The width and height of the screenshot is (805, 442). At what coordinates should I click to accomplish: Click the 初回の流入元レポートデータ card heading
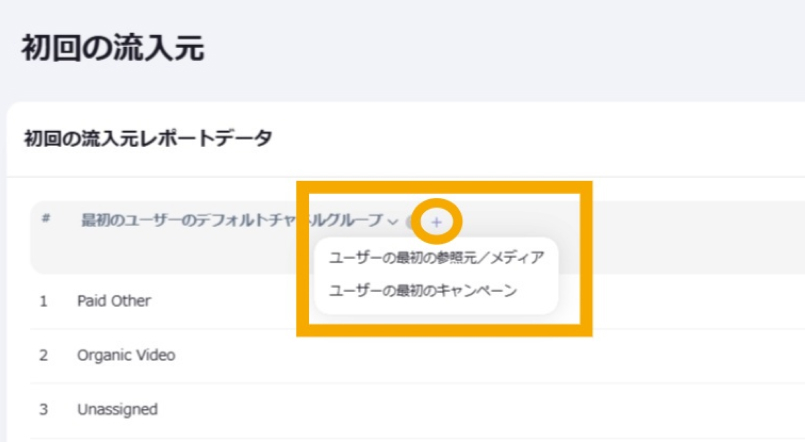click(x=147, y=139)
